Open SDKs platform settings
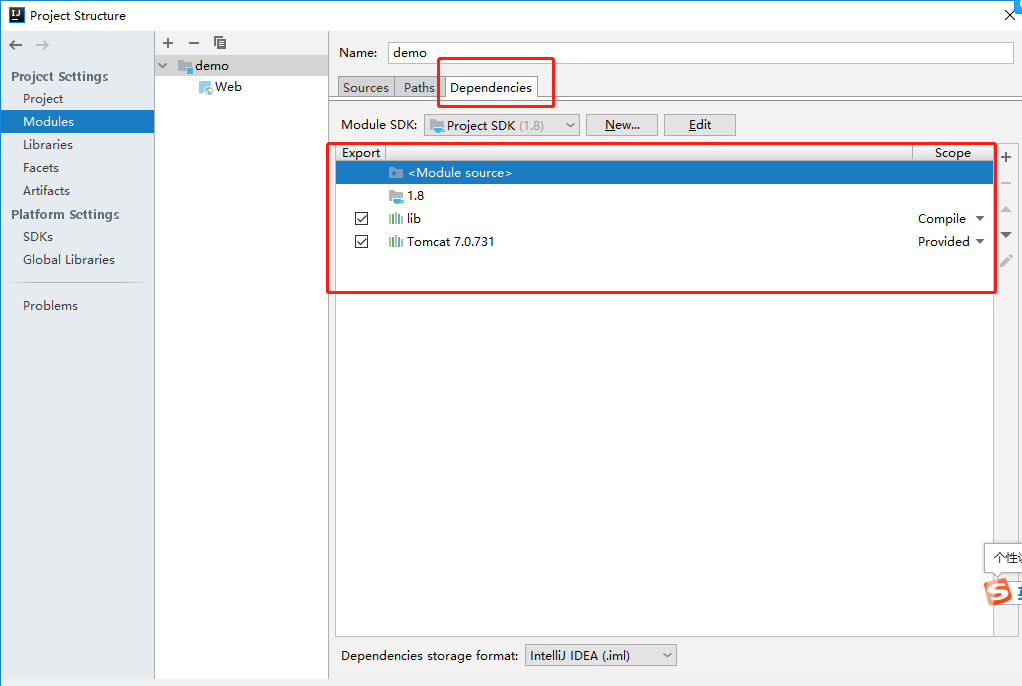 (38, 237)
